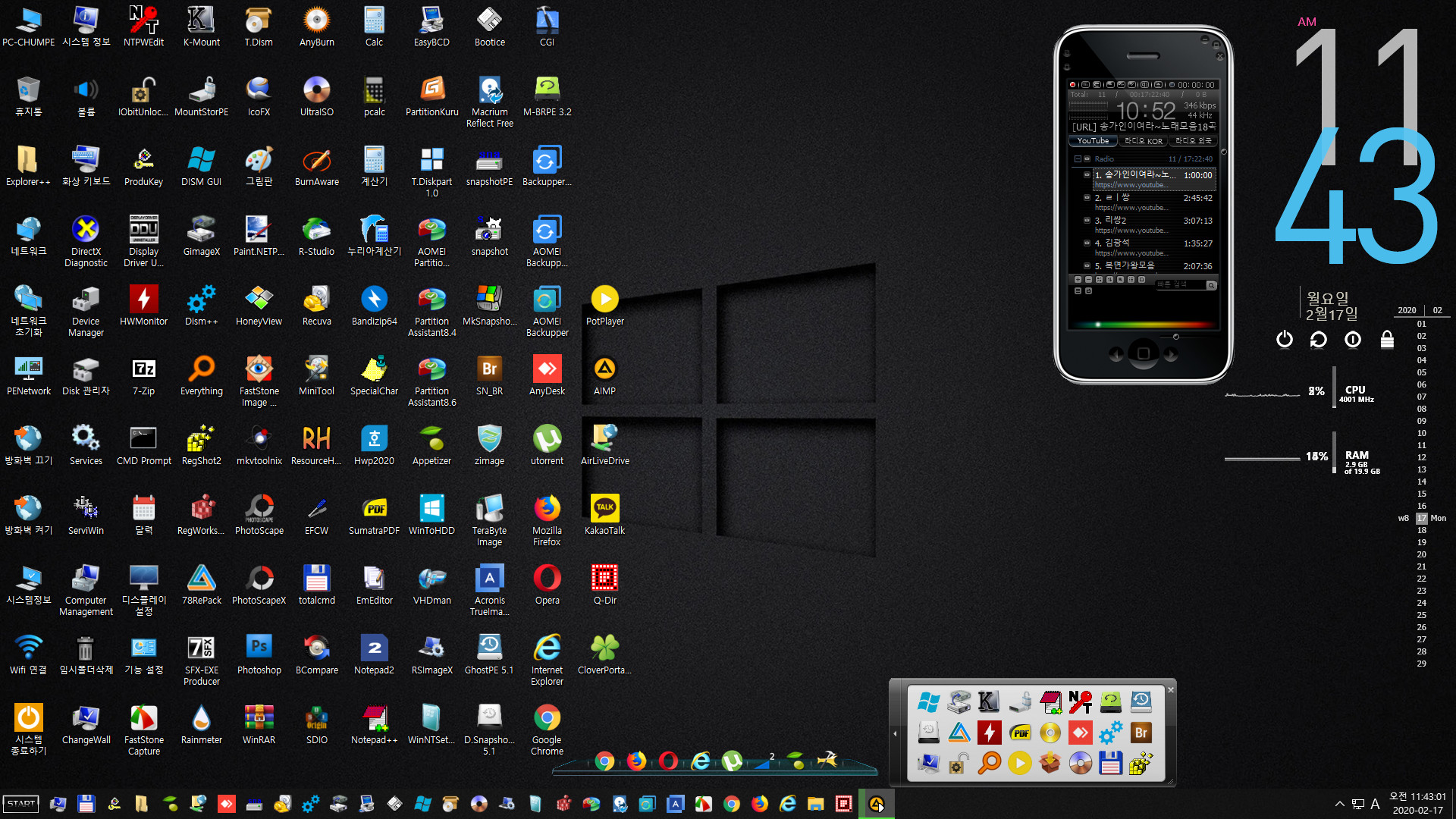Open Photoshop desktop shortcut
Image resolution: width=1456 pixels, height=819 pixels.
[259, 655]
